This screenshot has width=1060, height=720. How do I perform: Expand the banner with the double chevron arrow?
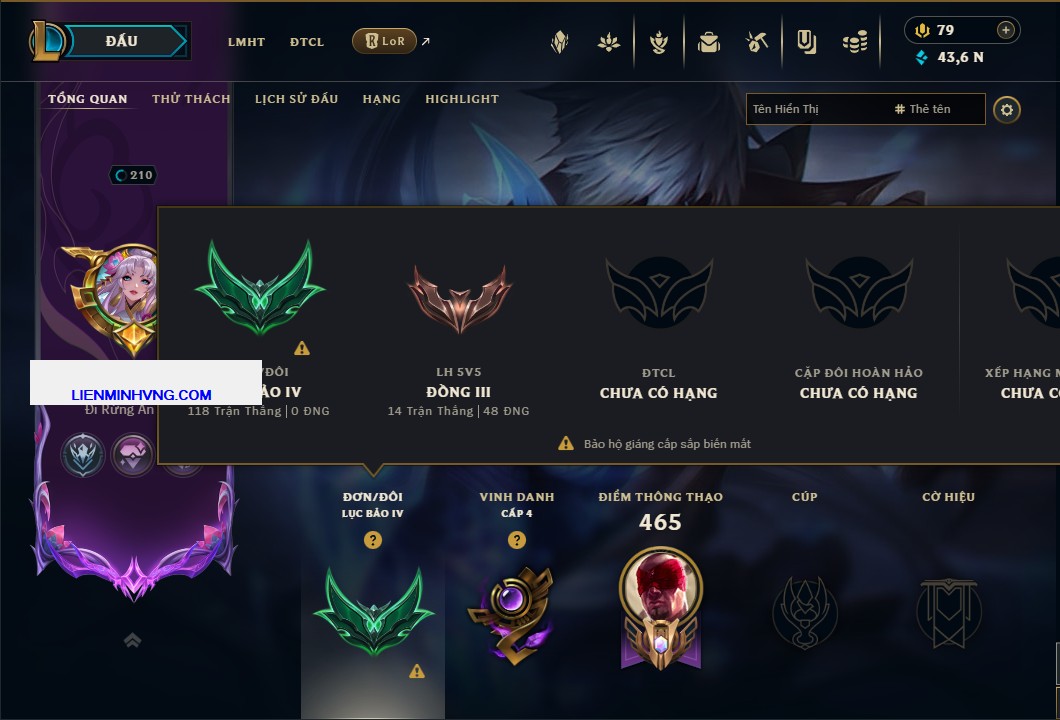132,640
